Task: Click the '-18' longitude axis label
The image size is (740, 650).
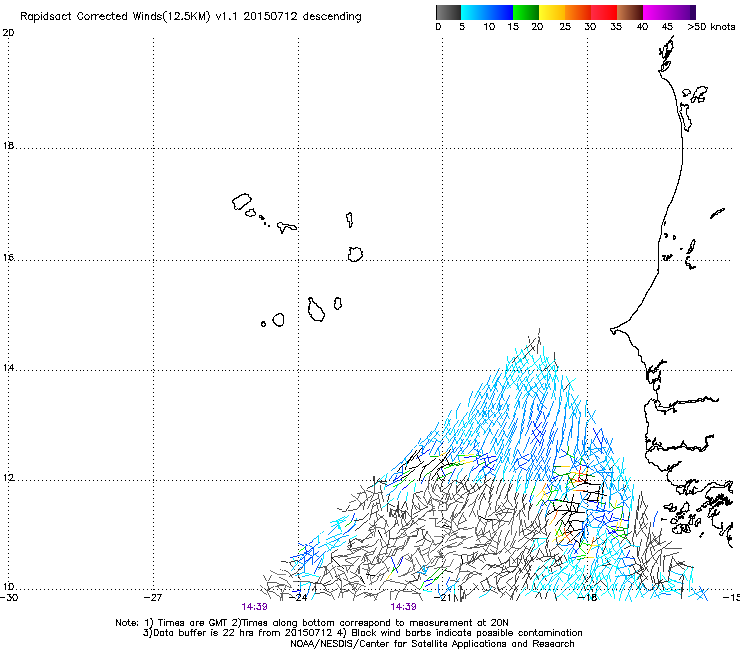Action: (x=588, y=597)
